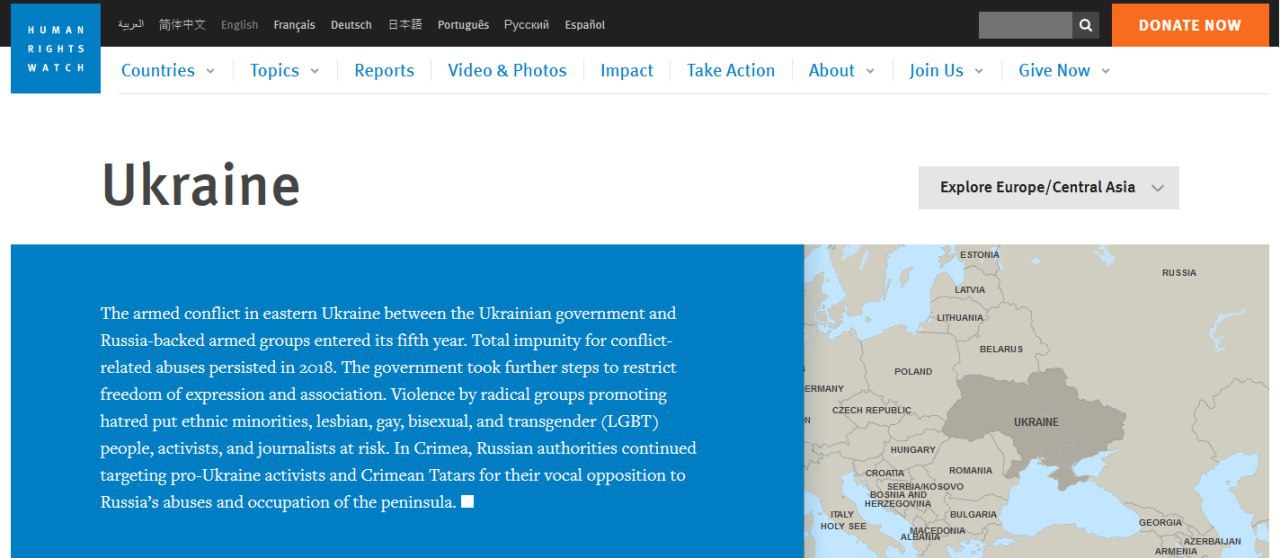Go to the Reports page

click(384, 70)
